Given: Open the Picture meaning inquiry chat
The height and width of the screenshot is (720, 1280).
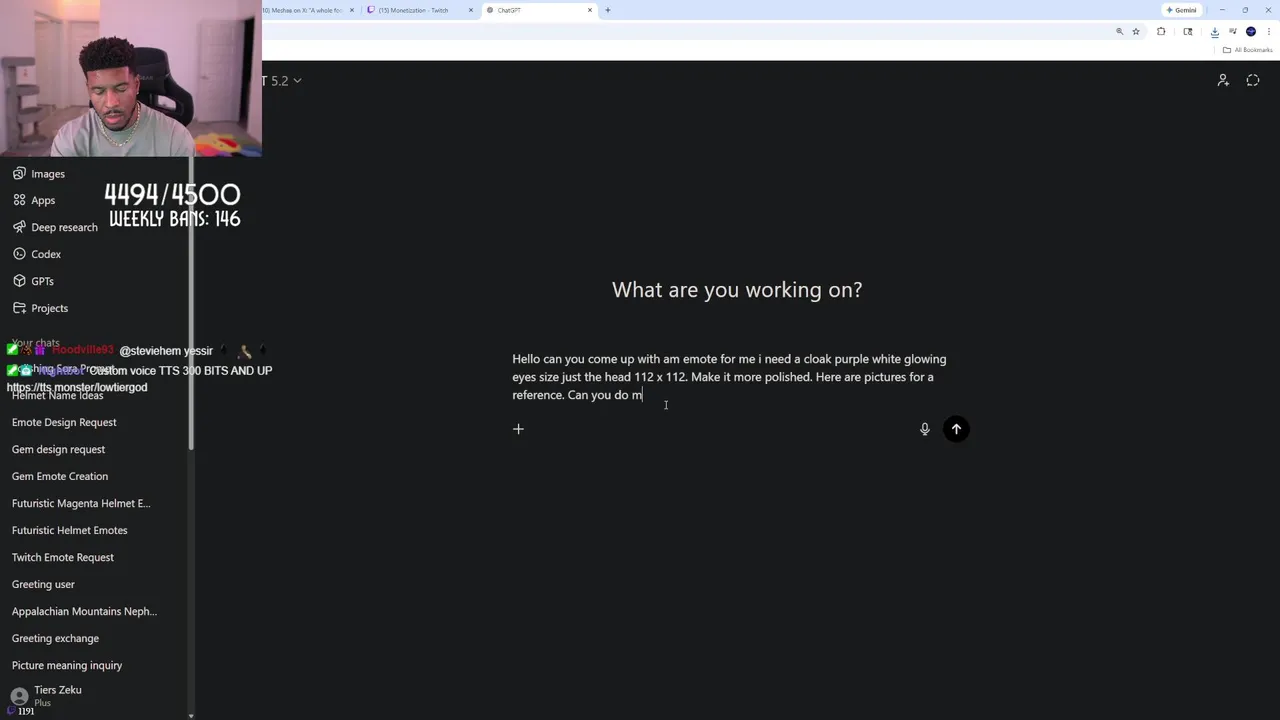Looking at the screenshot, I should [x=67, y=665].
